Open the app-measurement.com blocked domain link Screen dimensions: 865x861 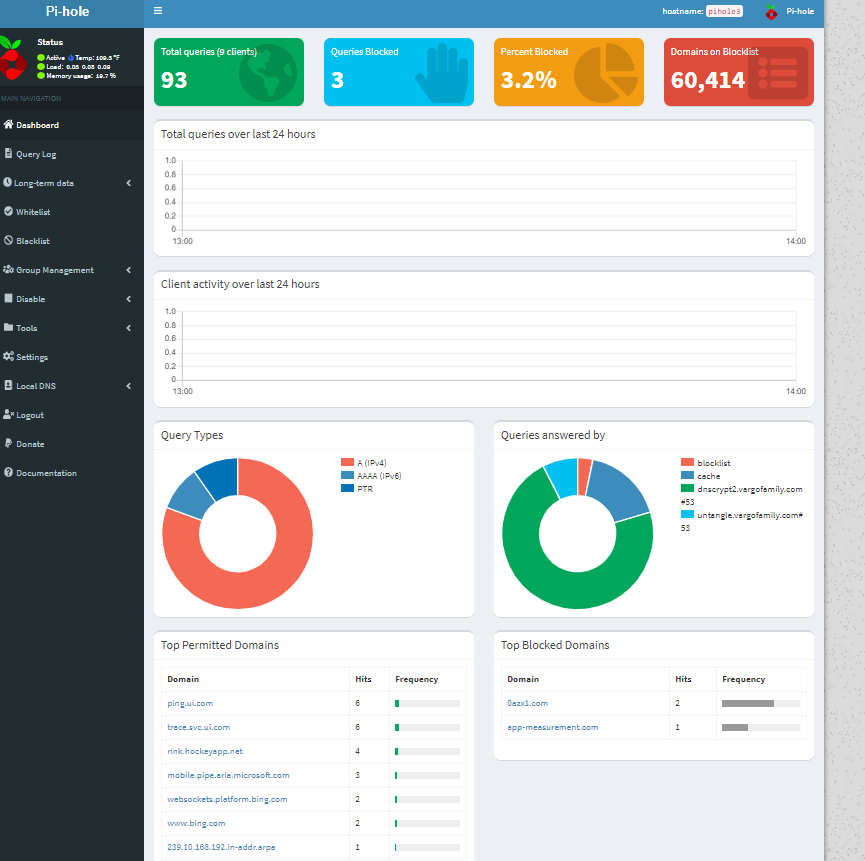coord(553,727)
